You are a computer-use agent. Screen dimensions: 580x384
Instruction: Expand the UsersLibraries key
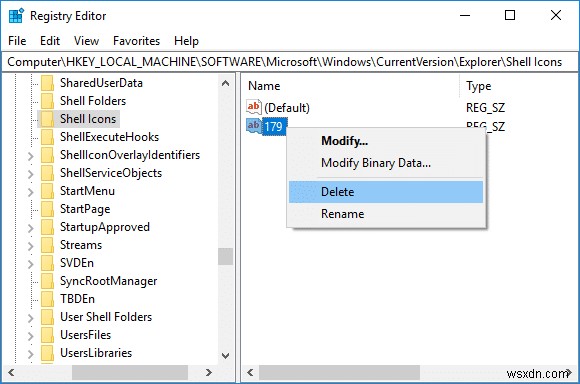31,354
